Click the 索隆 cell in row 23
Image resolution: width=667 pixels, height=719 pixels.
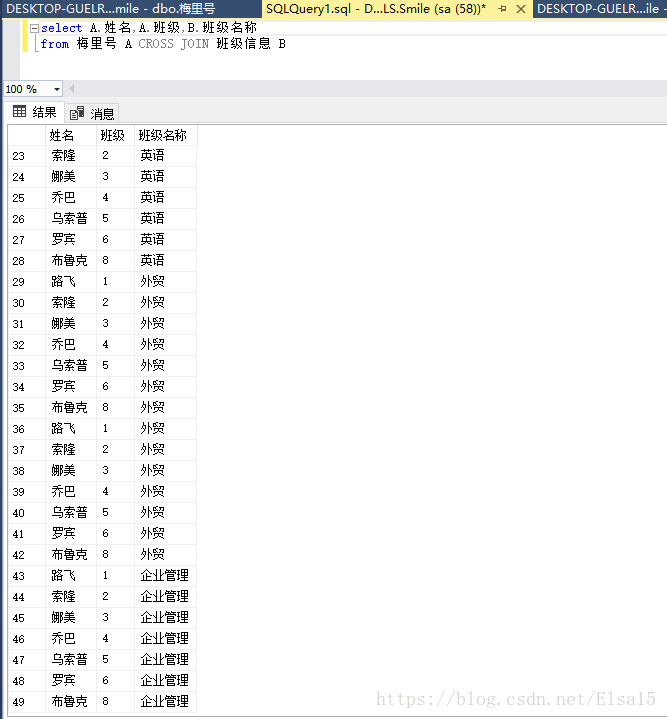pos(71,156)
